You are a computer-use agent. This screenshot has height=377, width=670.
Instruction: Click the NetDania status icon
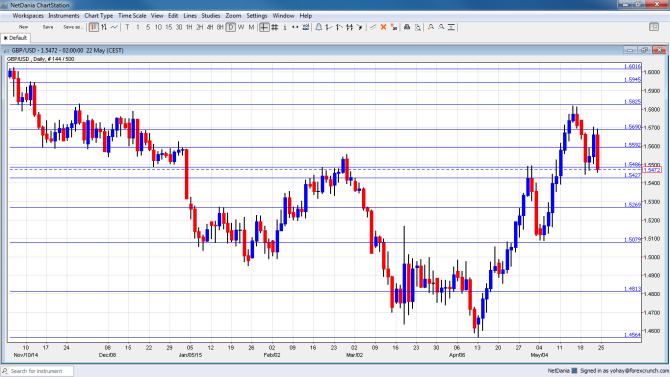coord(574,371)
